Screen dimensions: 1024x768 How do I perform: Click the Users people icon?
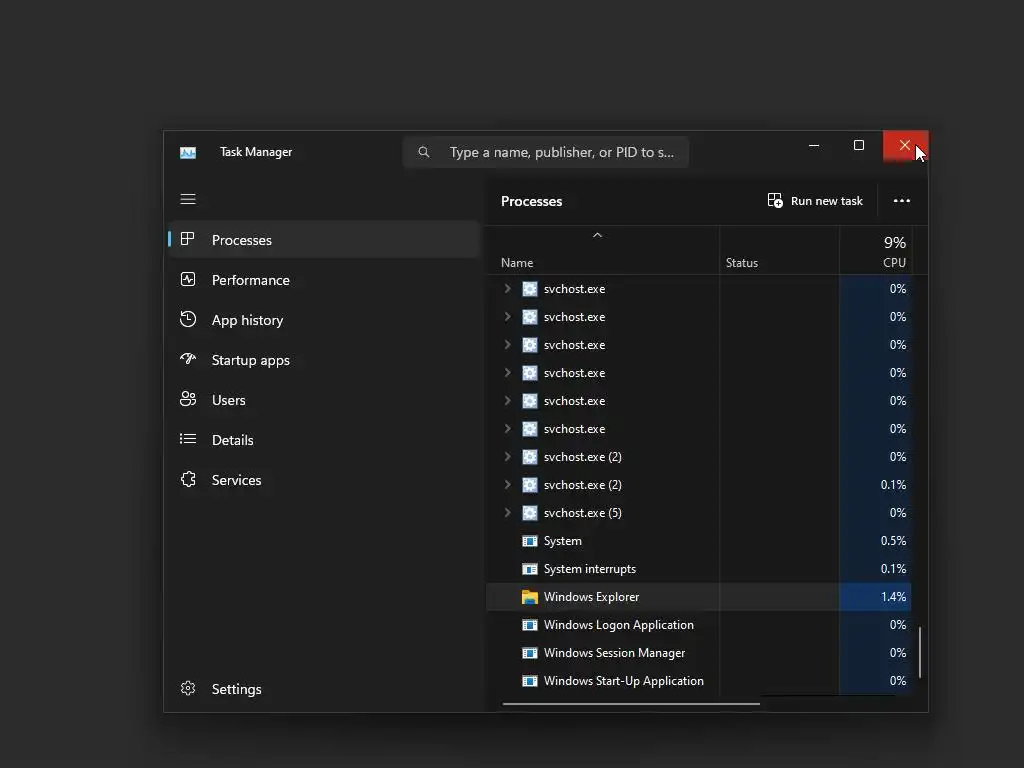[x=187, y=399]
